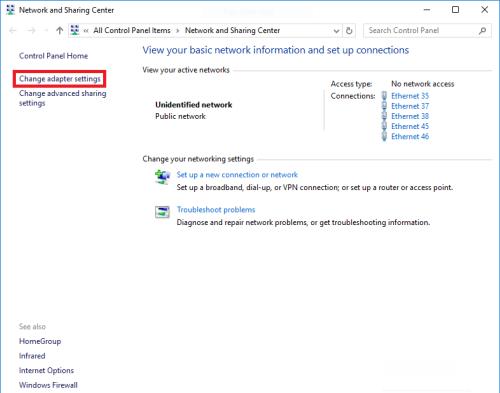
Task: Click the new connection setup icon
Action: pos(162,177)
